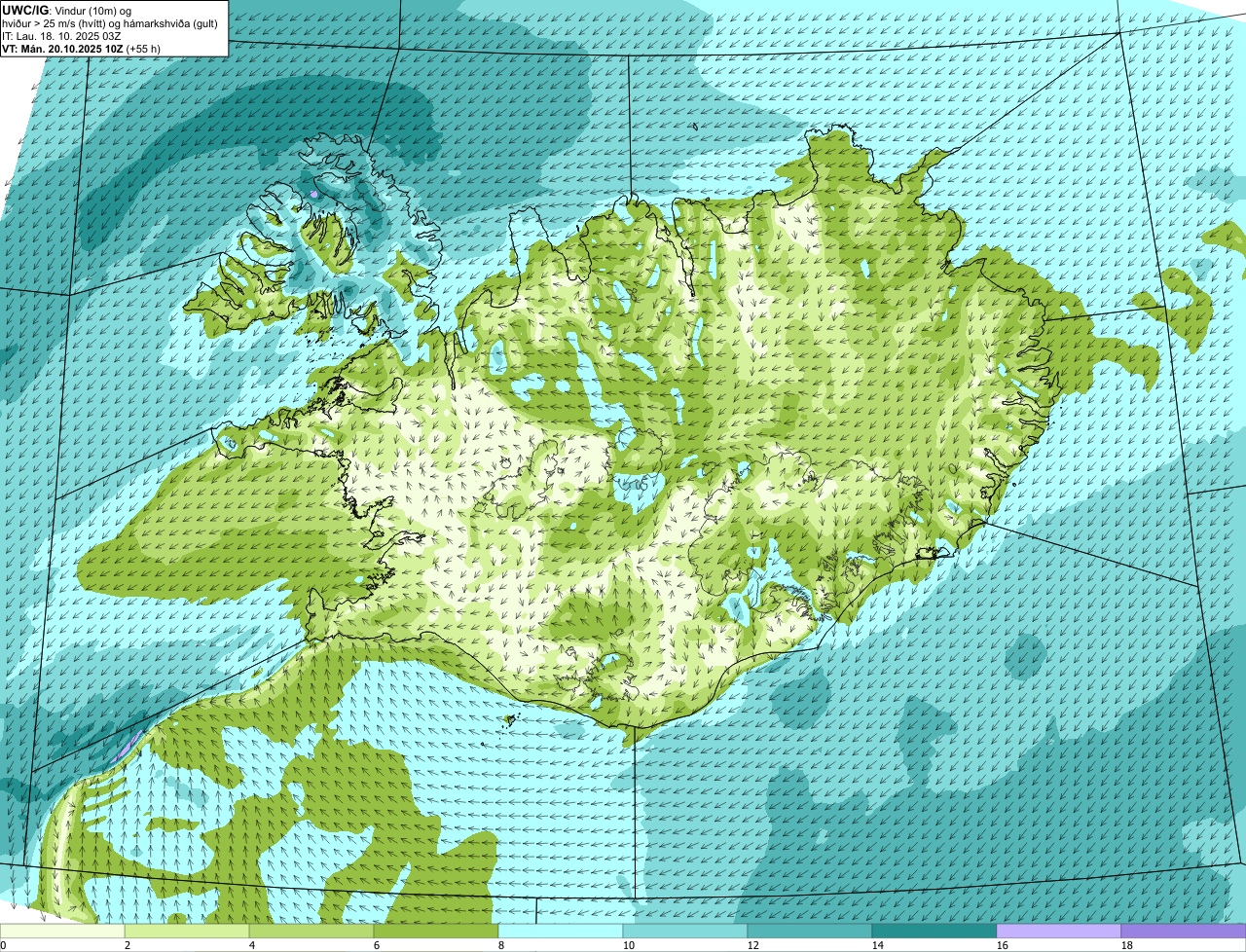The width and height of the screenshot is (1246, 952).
Task: Click the pale cream 0–2 m/s legend swatch
Action: click(62, 931)
